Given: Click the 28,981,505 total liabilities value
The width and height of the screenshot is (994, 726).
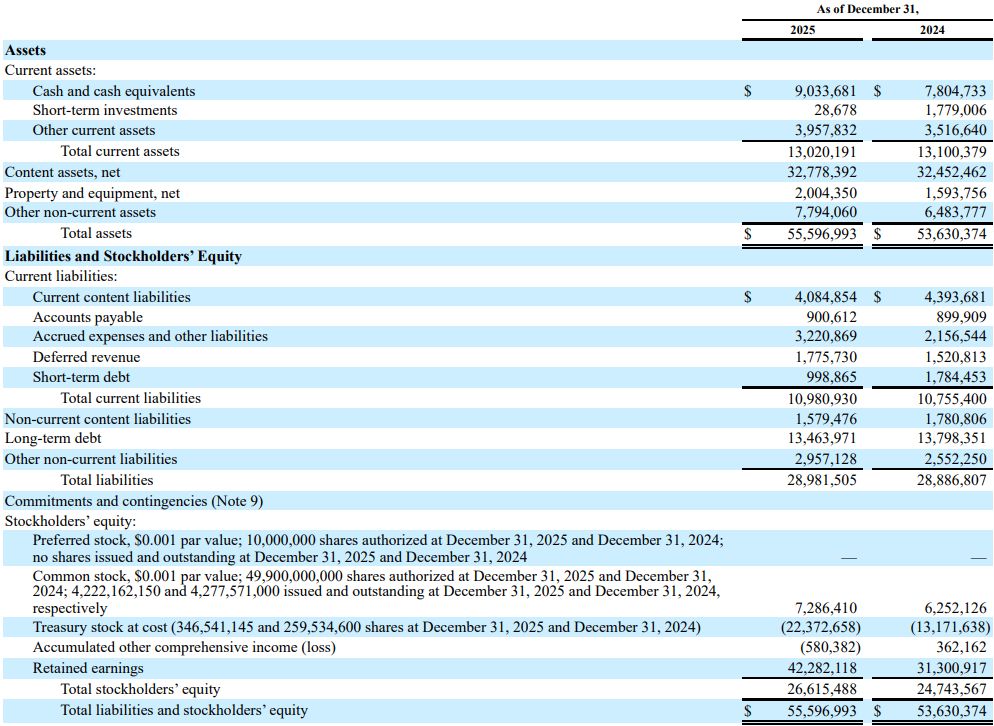Looking at the screenshot, I should pyautogui.click(x=822, y=480).
